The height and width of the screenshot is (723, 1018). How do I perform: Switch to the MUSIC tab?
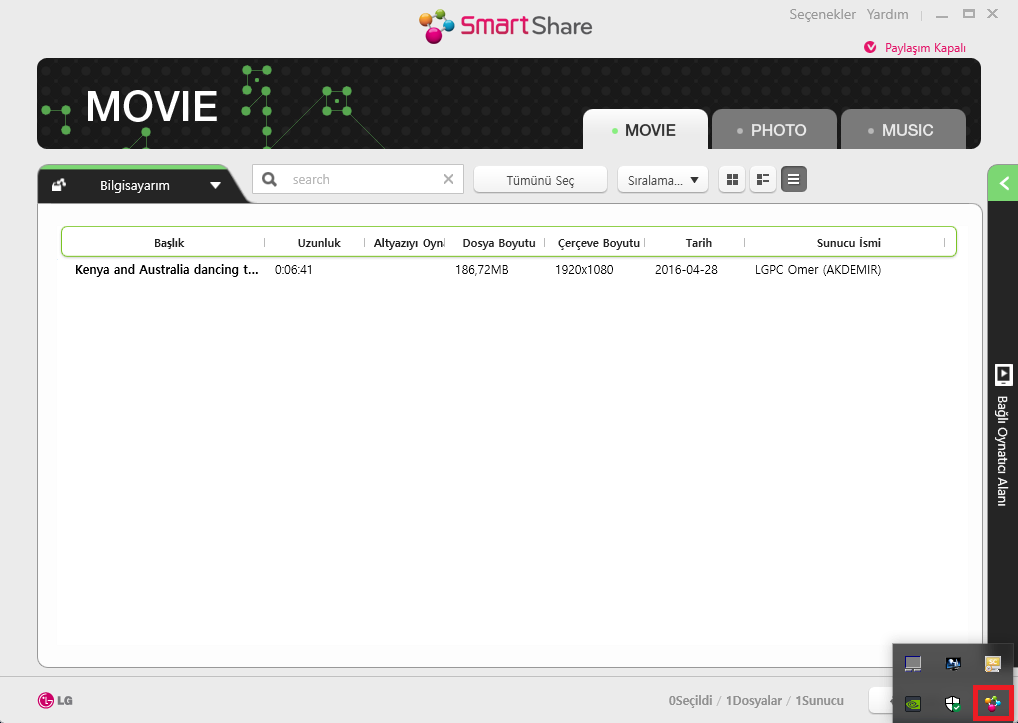pyautogui.click(x=905, y=130)
